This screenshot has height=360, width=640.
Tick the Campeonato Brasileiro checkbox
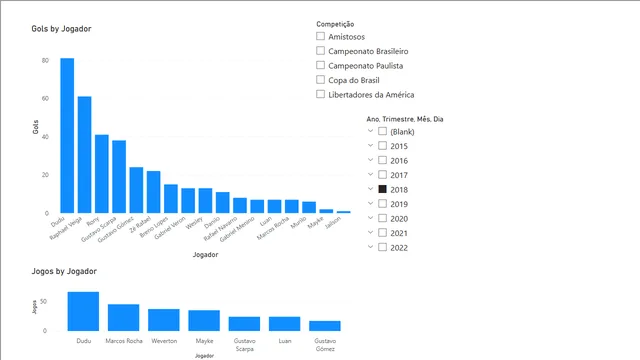(320, 51)
